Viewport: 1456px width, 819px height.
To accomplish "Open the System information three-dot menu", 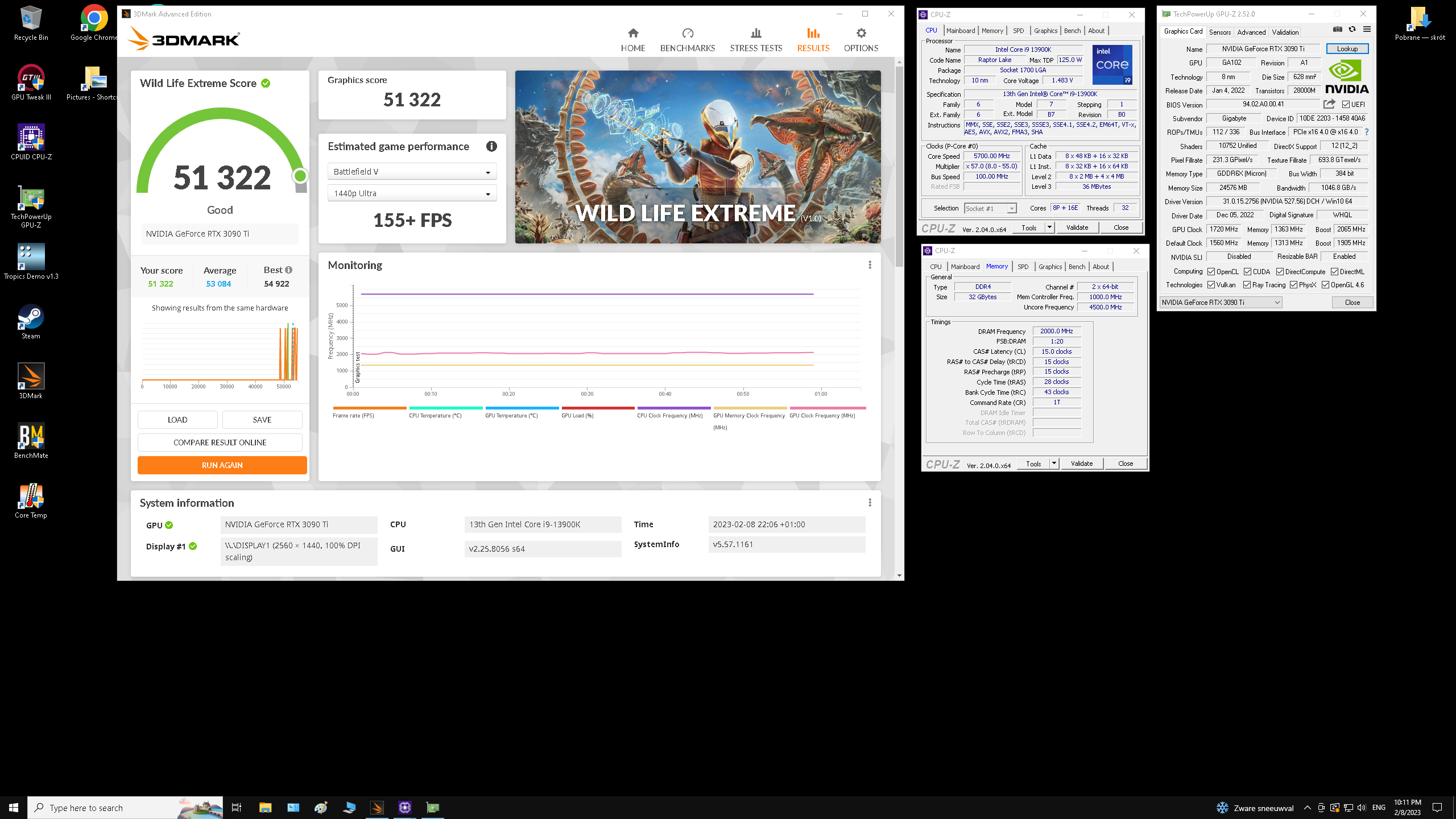I will [870, 503].
